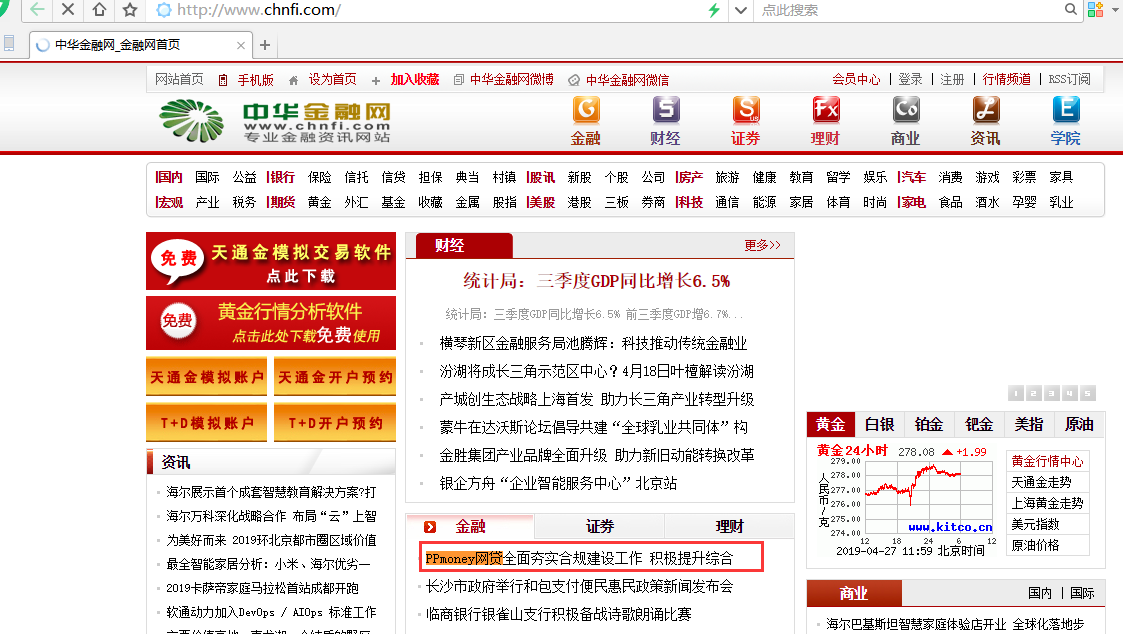Select the 白银 chart tab
Image resolution: width=1123 pixels, height=634 pixels.
point(879,425)
